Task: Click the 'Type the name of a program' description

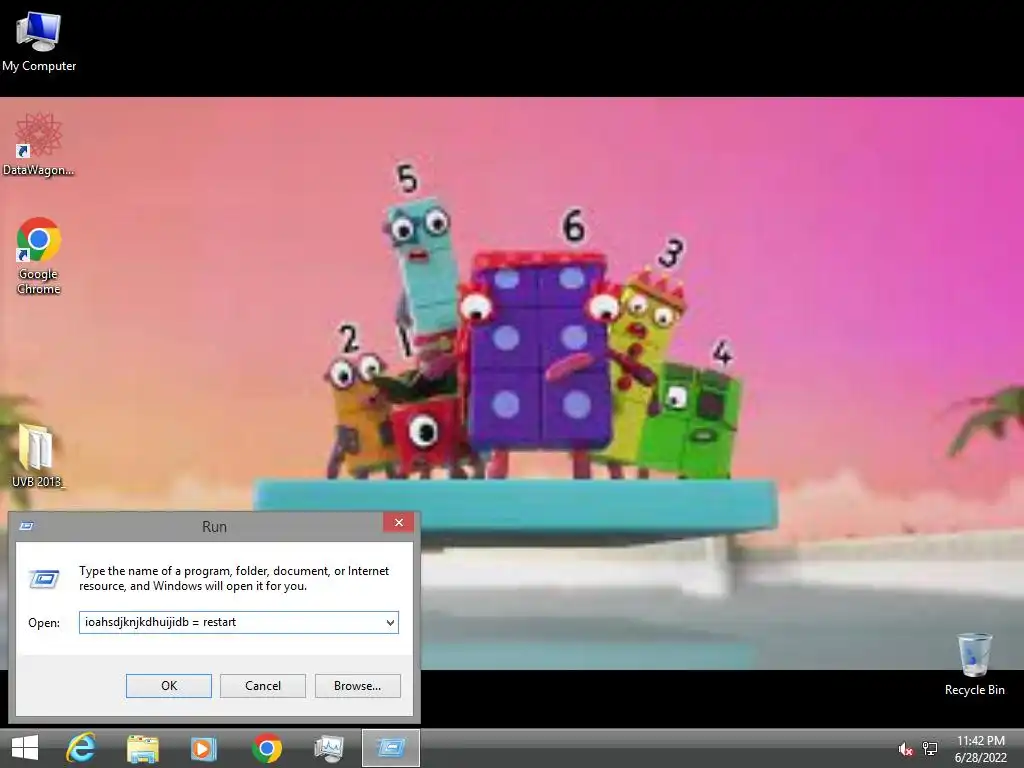Action: [x=234, y=578]
